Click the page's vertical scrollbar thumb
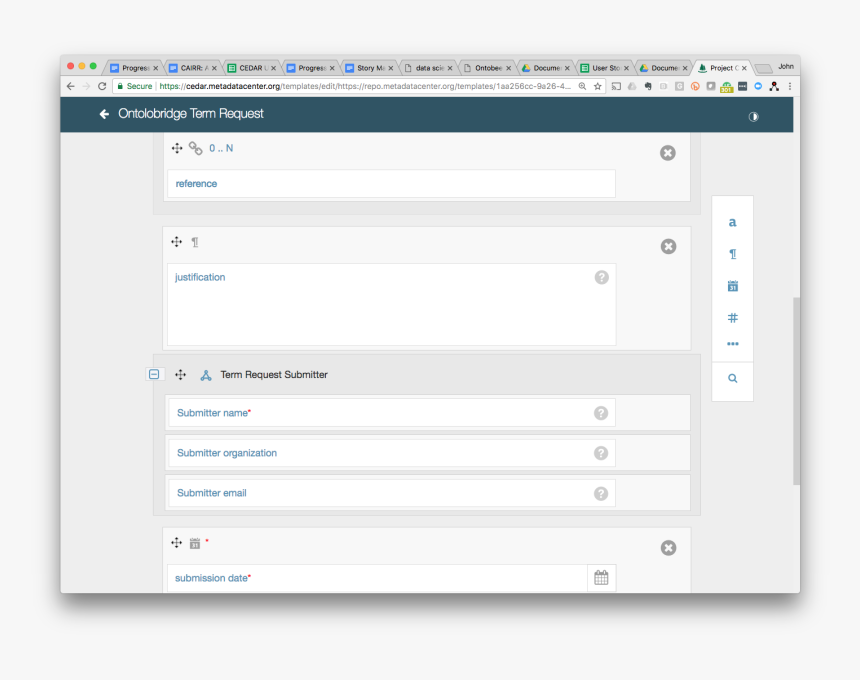The image size is (860, 680). click(x=796, y=390)
